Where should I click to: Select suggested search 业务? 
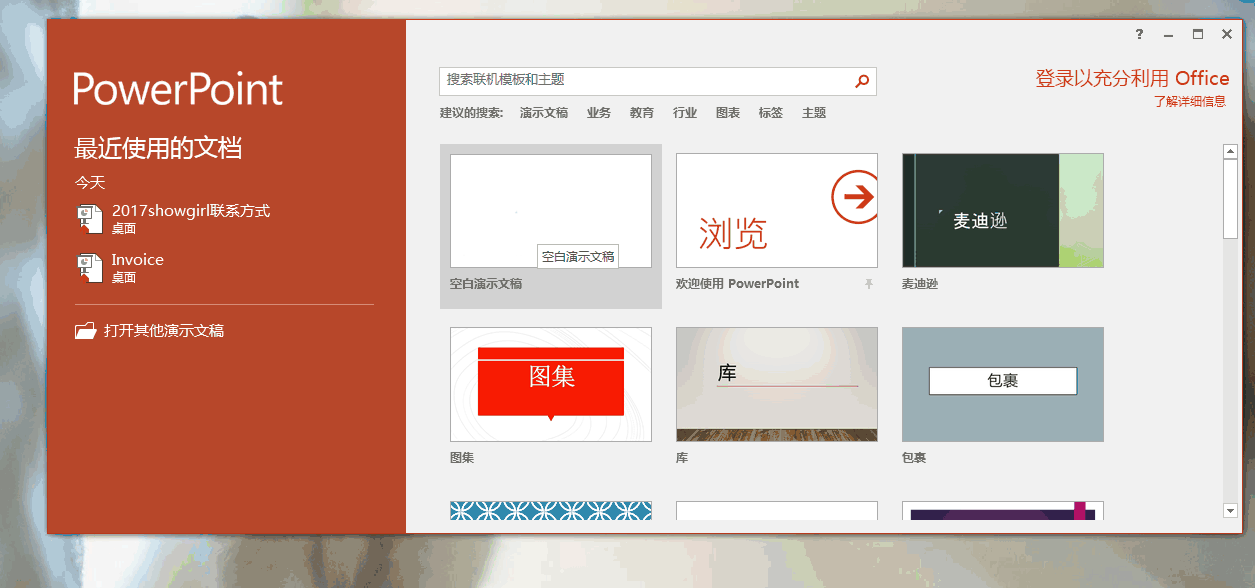point(599,113)
